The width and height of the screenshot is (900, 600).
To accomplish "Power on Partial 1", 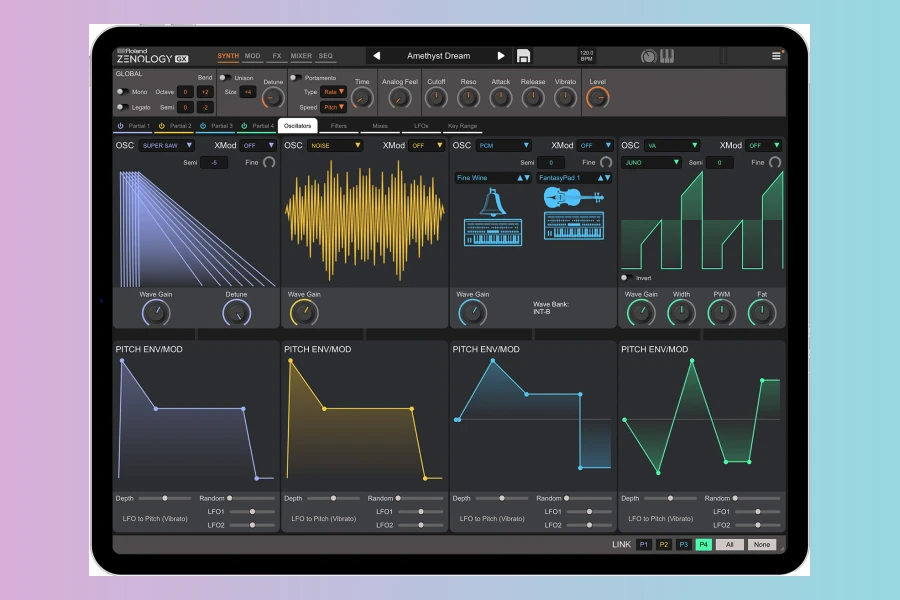I will click(121, 126).
